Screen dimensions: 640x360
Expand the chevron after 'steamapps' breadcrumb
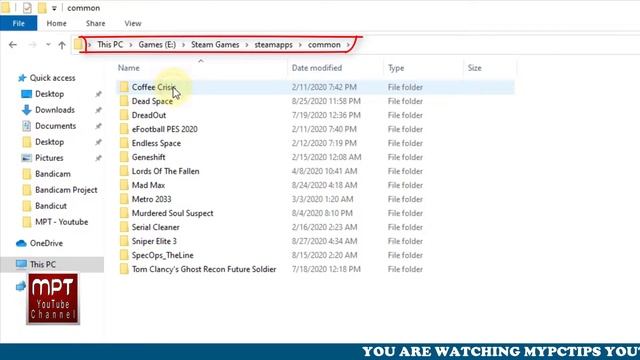point(300,45)
